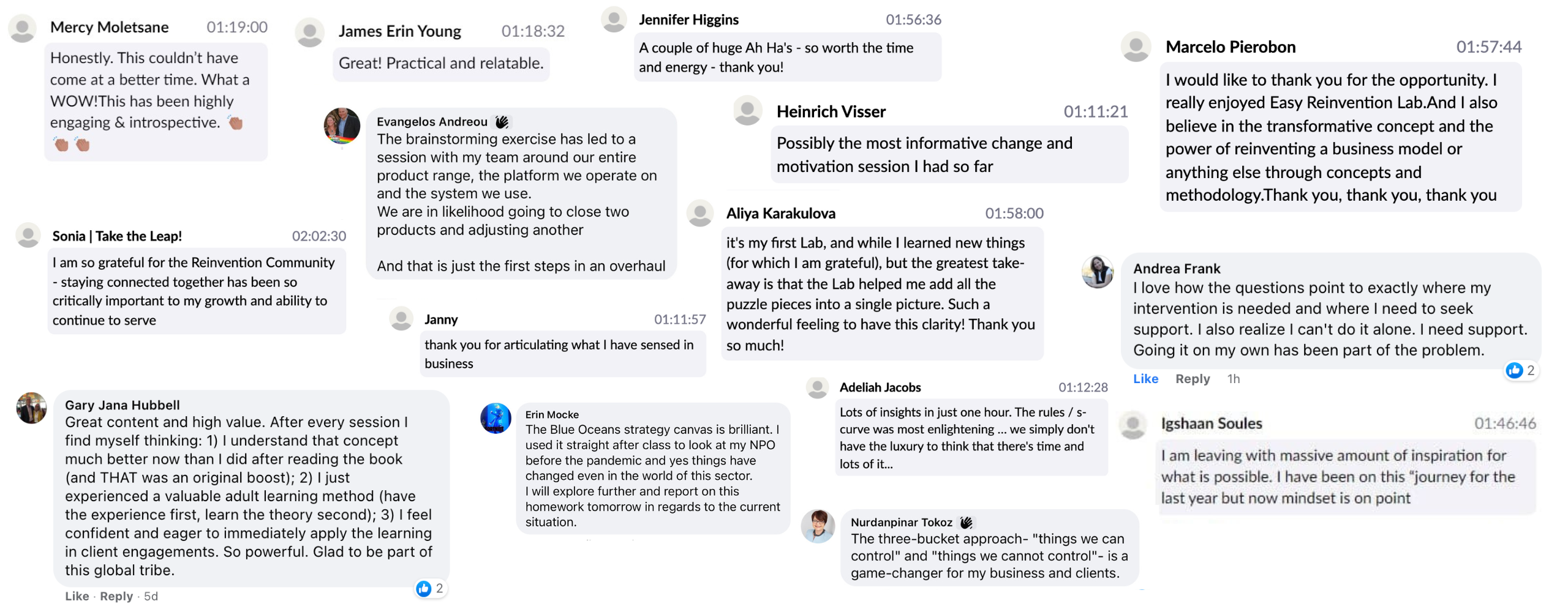Open Andrea Frank's profile picture
The width and height of the screenshot is (1568, 612).
(1098, 271)
